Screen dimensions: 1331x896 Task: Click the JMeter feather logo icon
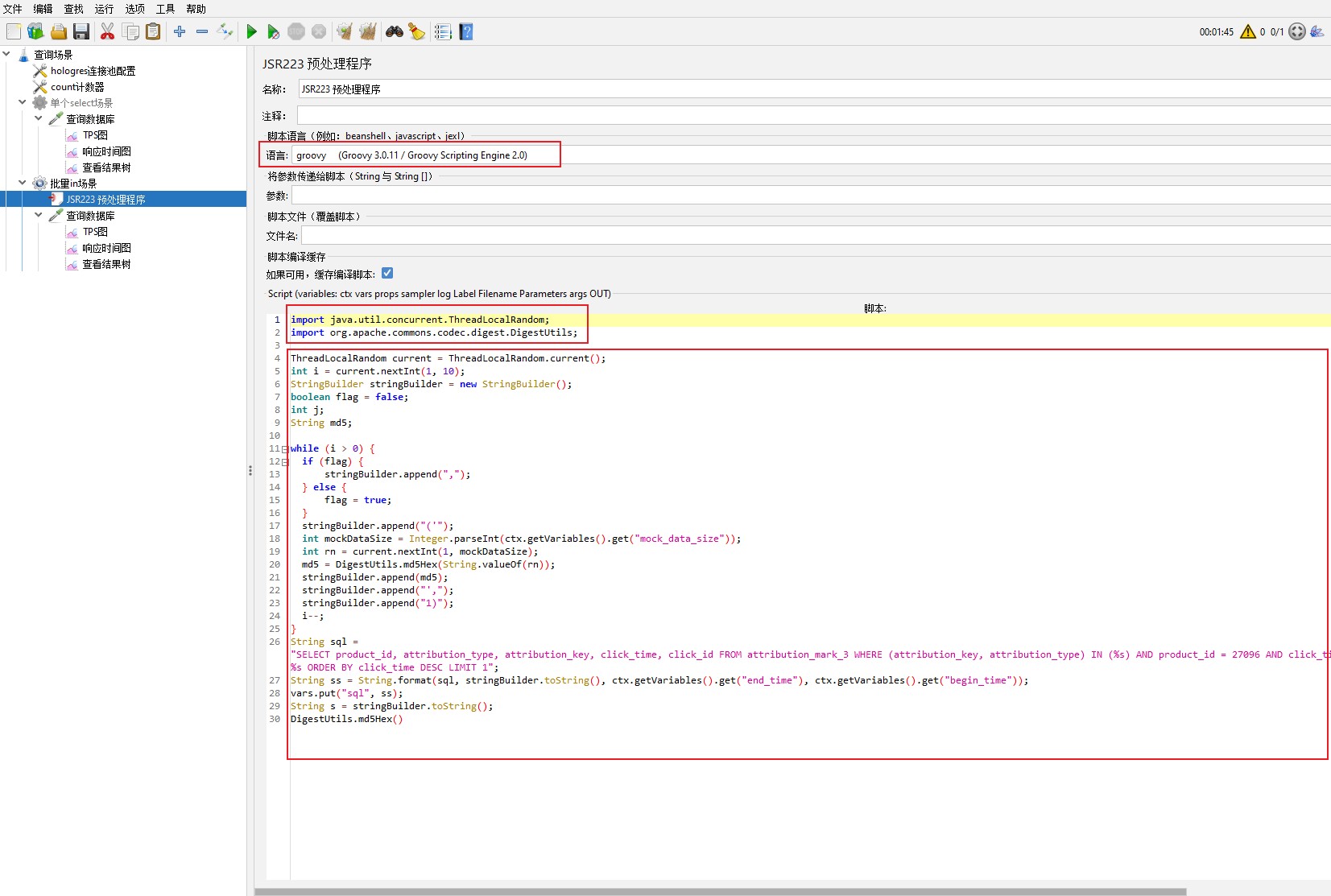pyautogui.click(x=1317, y=31)
